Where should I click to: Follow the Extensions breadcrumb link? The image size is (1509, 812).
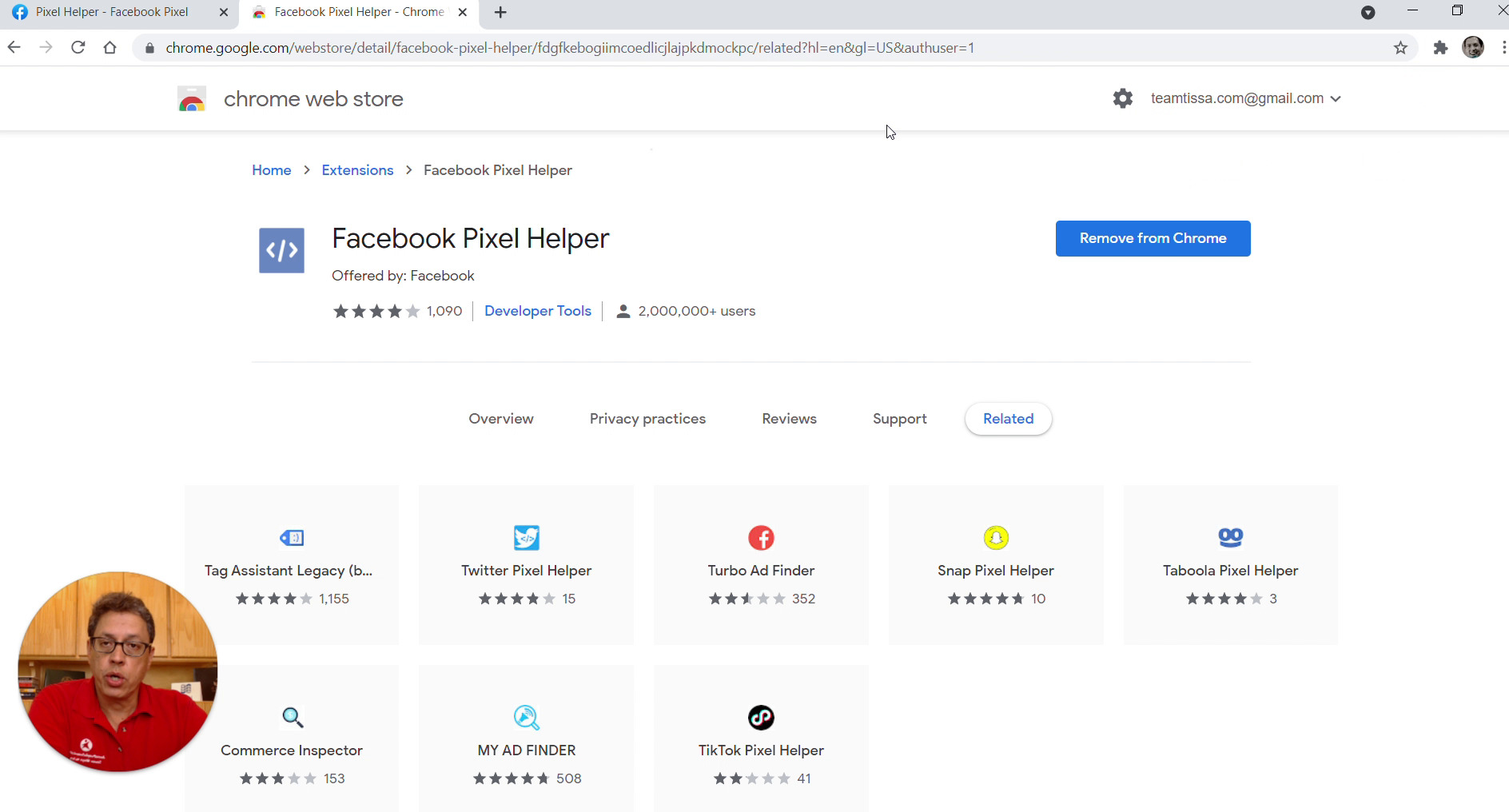[357, 170]
